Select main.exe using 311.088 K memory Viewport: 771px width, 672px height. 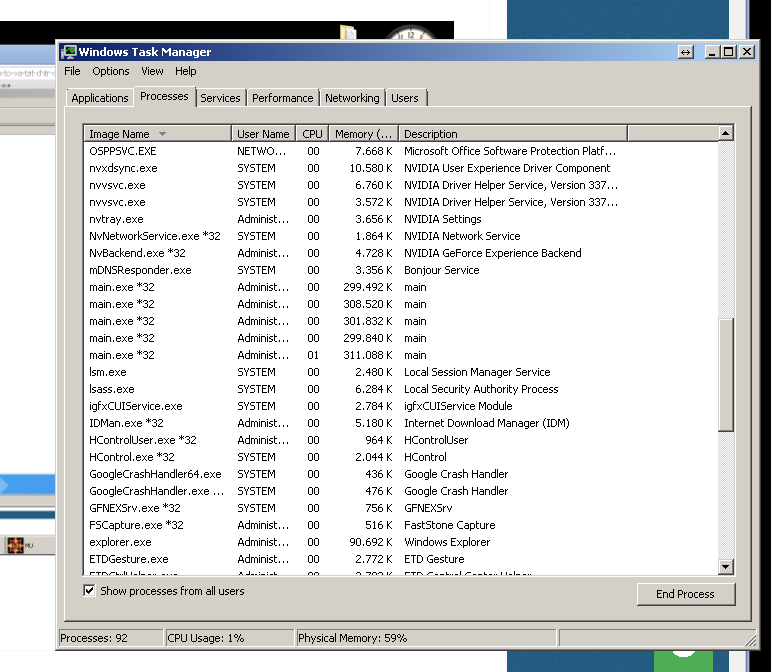tap(401, 355)
